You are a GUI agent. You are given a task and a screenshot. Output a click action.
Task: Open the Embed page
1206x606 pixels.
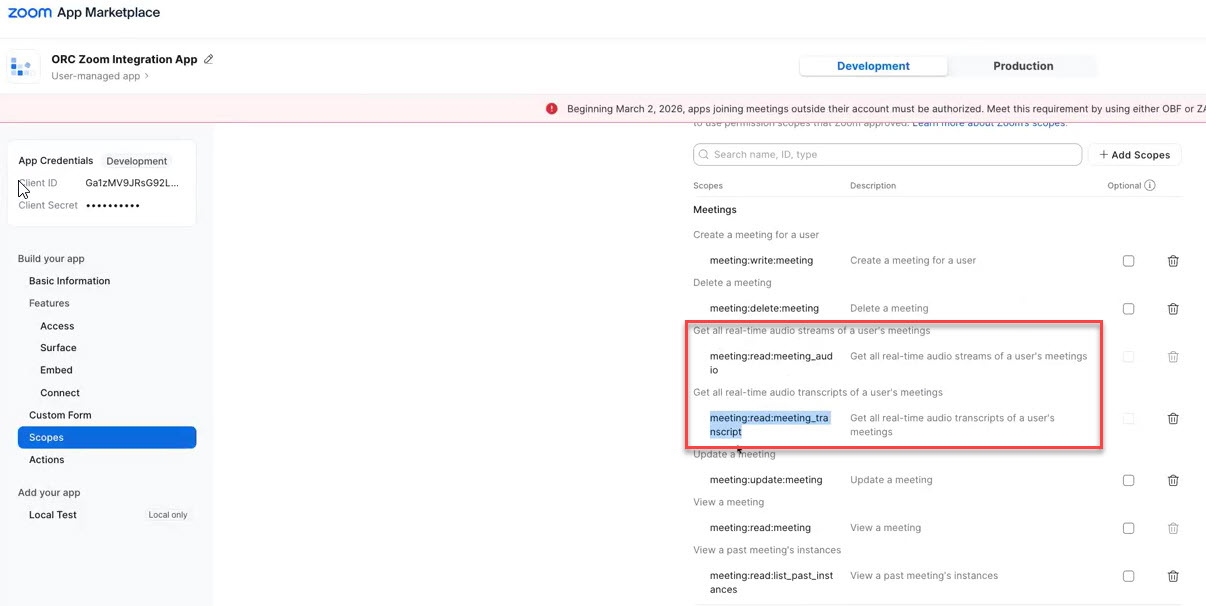click(x=56, y=370)
